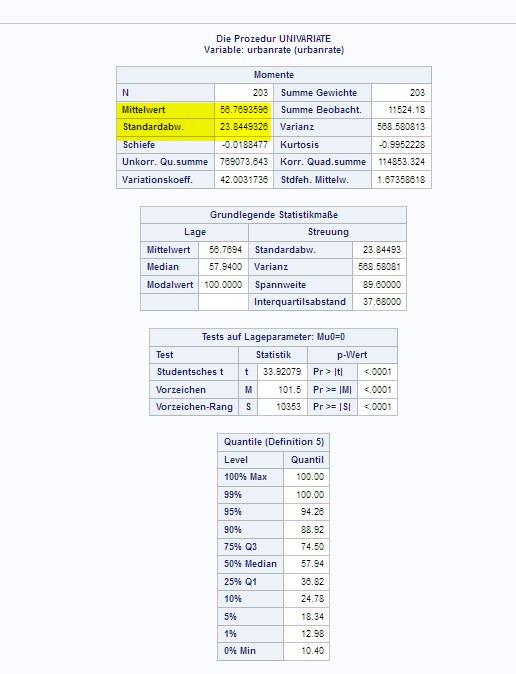Select the Interquartilsabstand value 37.68000
This screenshot has height=674, width=516.
pos(382,301)
